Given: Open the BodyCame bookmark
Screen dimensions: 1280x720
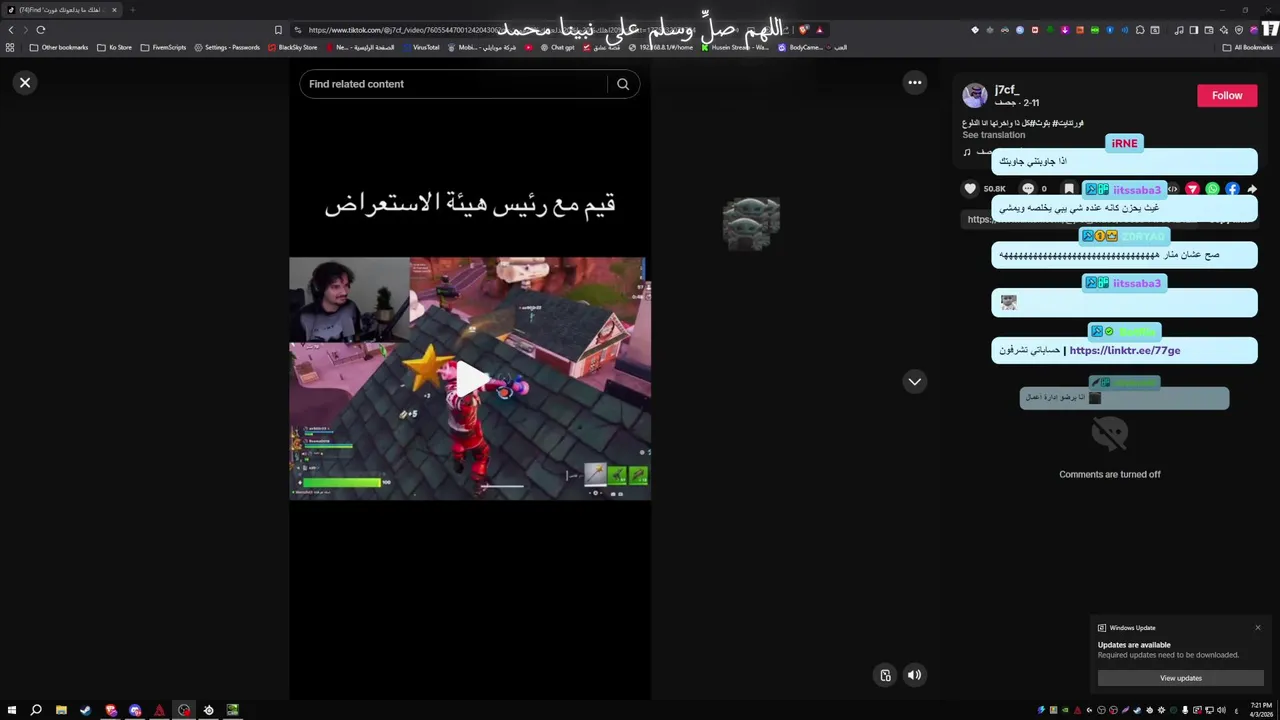Looking at the screenshot, I should click(x=800, y=47).
